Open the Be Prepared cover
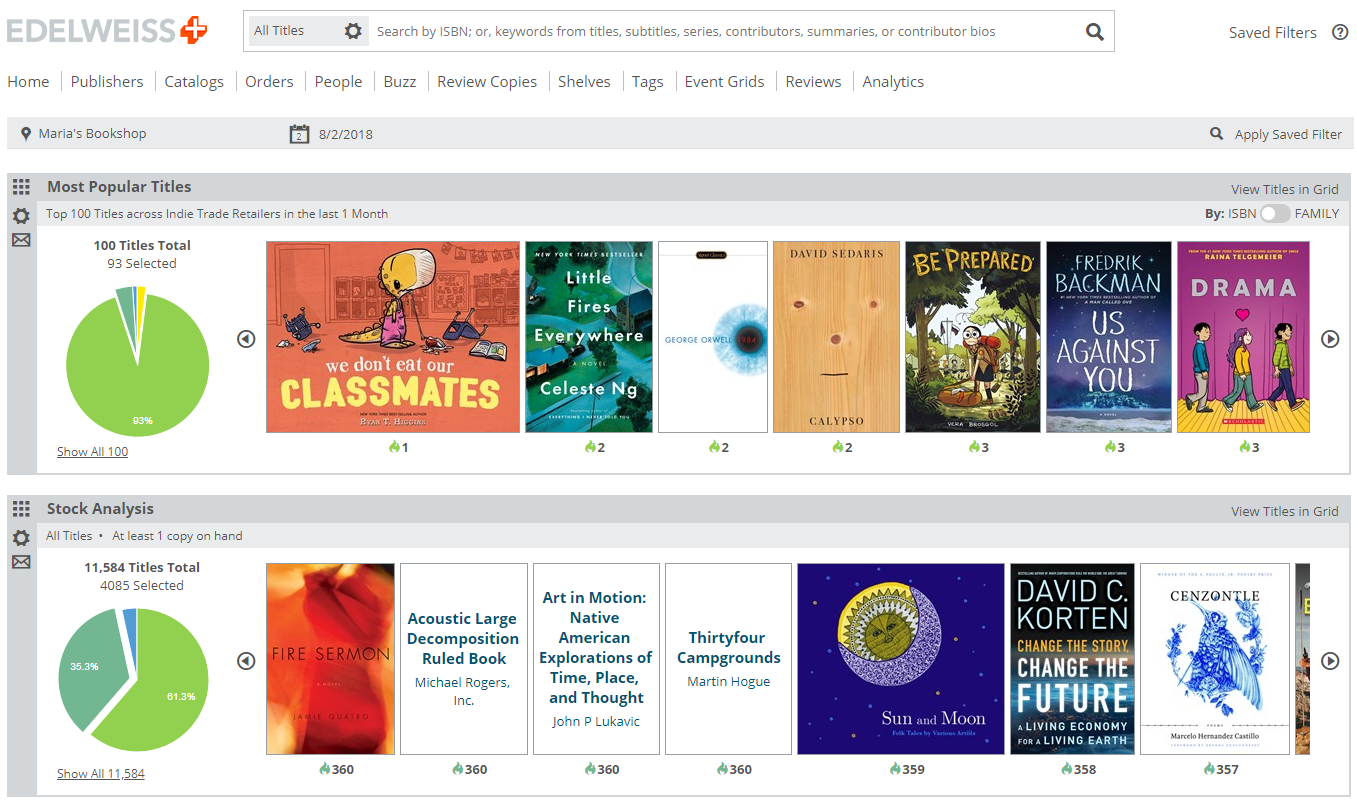Image resolution: width=1357 pixels, height=806 pixels. point(973,337)
